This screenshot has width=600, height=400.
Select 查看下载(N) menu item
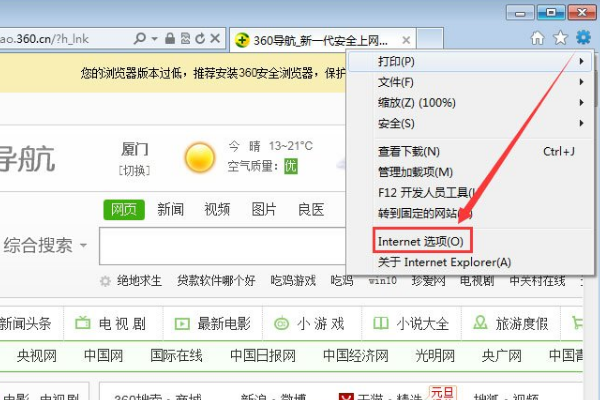point(470,152)
